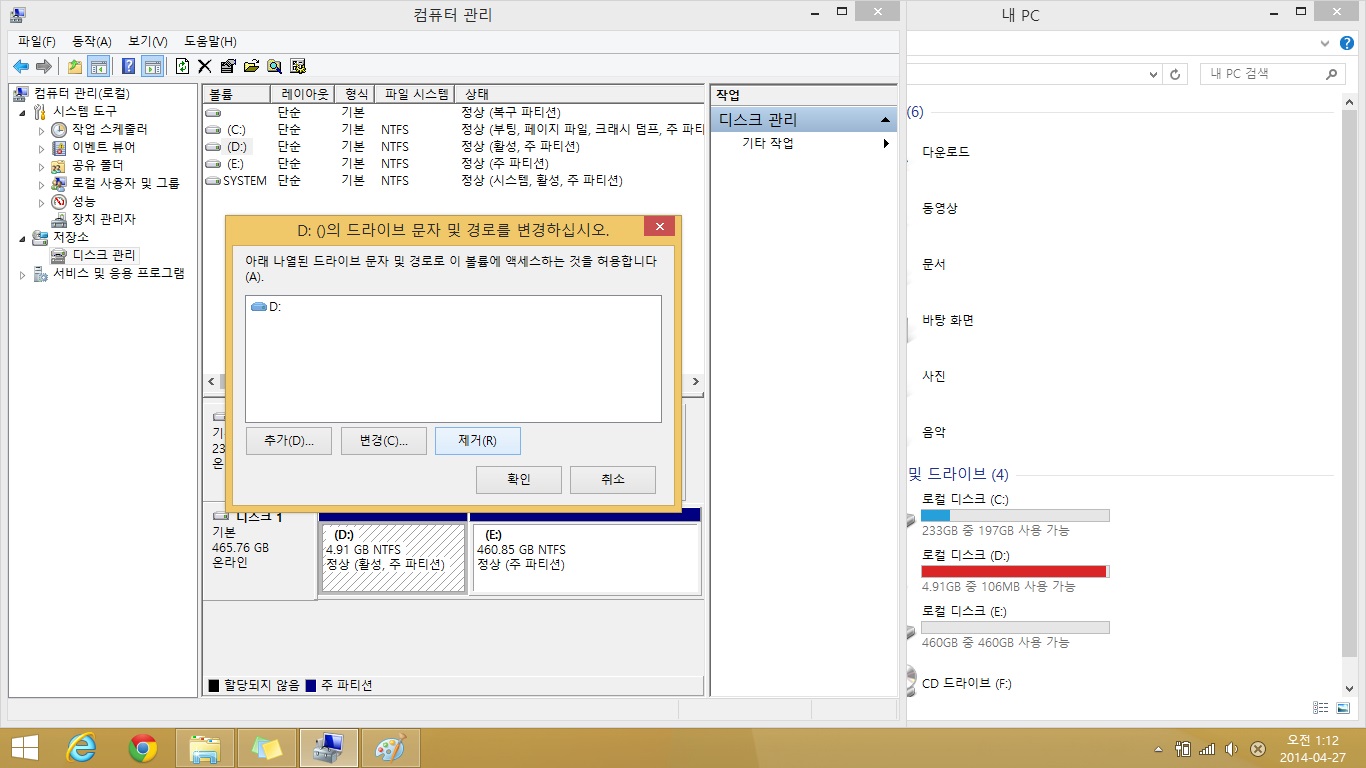Click the blue Back arrow in toolbar
Image resolution: width=1366 pixels, height=768 pixels.
tap(21, 66)
